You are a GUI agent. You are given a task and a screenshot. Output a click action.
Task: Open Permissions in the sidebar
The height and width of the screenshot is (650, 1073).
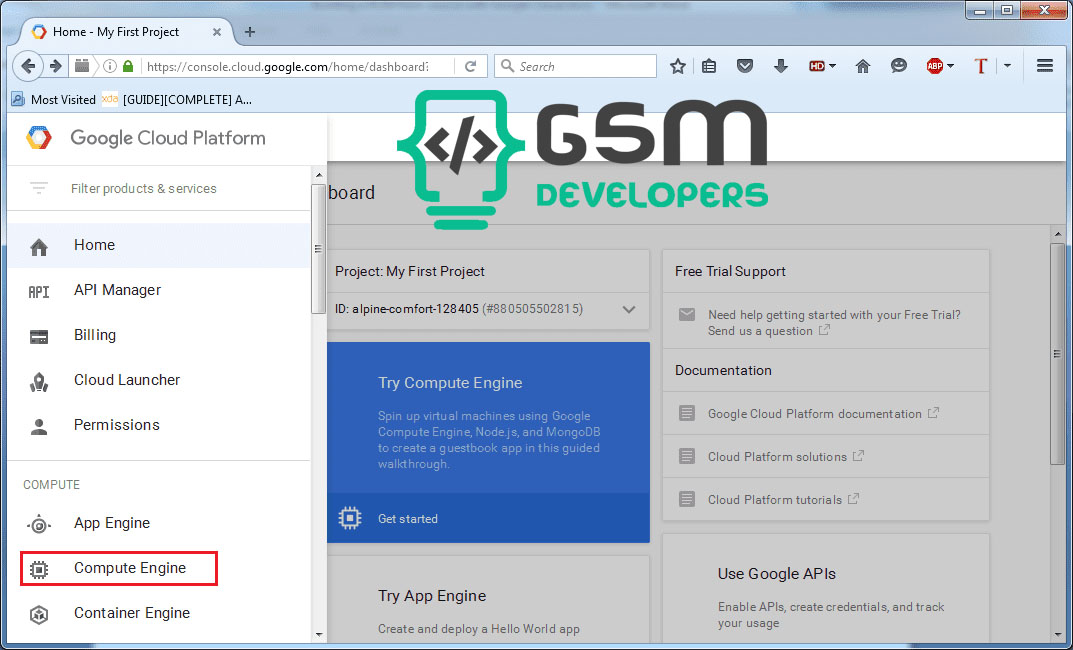pos(159,425)
